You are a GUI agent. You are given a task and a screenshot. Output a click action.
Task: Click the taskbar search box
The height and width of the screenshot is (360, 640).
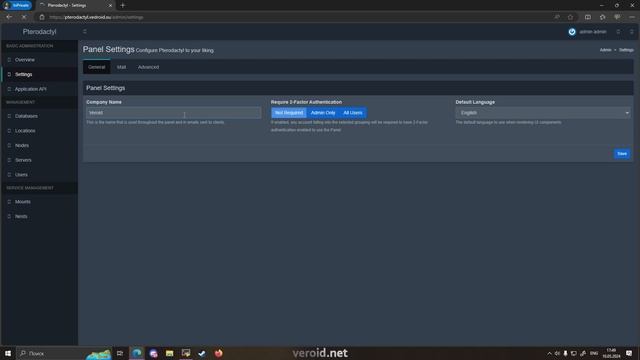(63, 353)
